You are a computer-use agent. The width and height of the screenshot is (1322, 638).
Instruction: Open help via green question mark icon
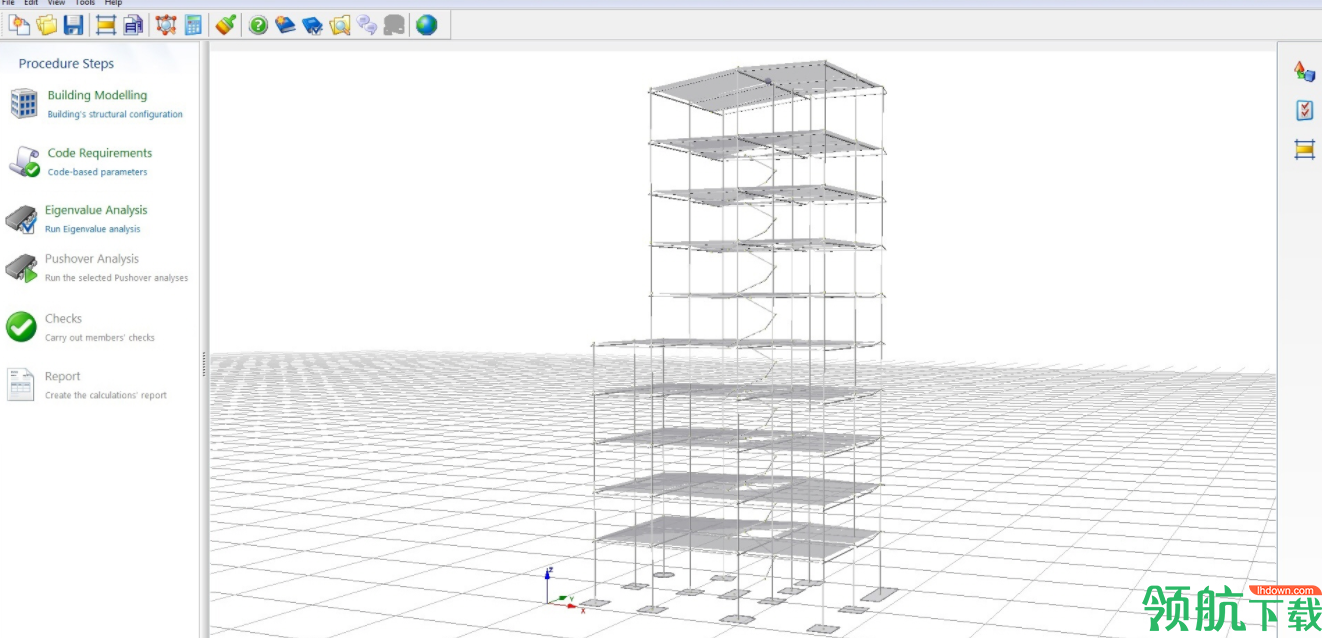point(258,25)
